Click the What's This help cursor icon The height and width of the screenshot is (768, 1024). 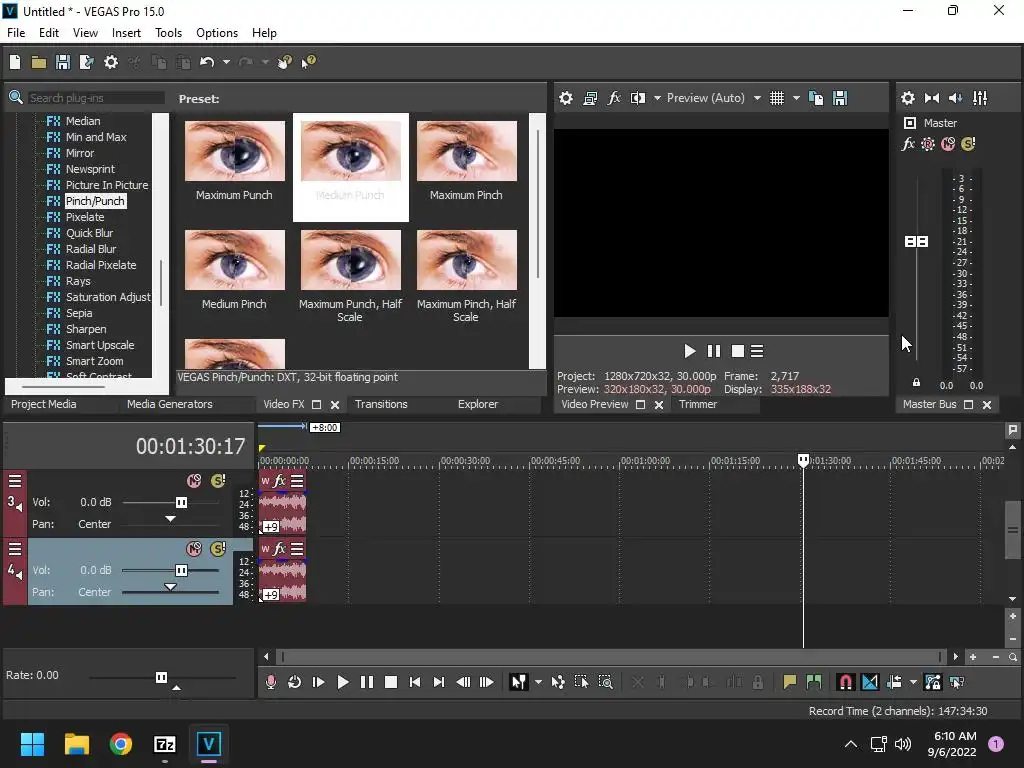[309, 62]
